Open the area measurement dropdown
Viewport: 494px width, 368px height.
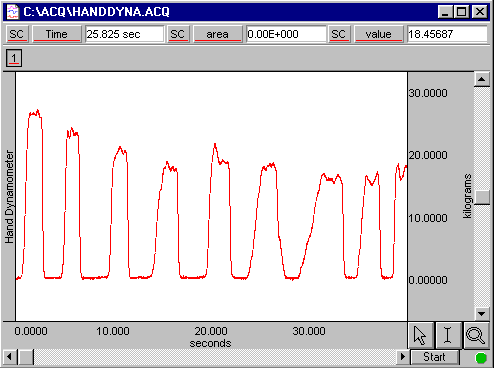pos(217,34)
